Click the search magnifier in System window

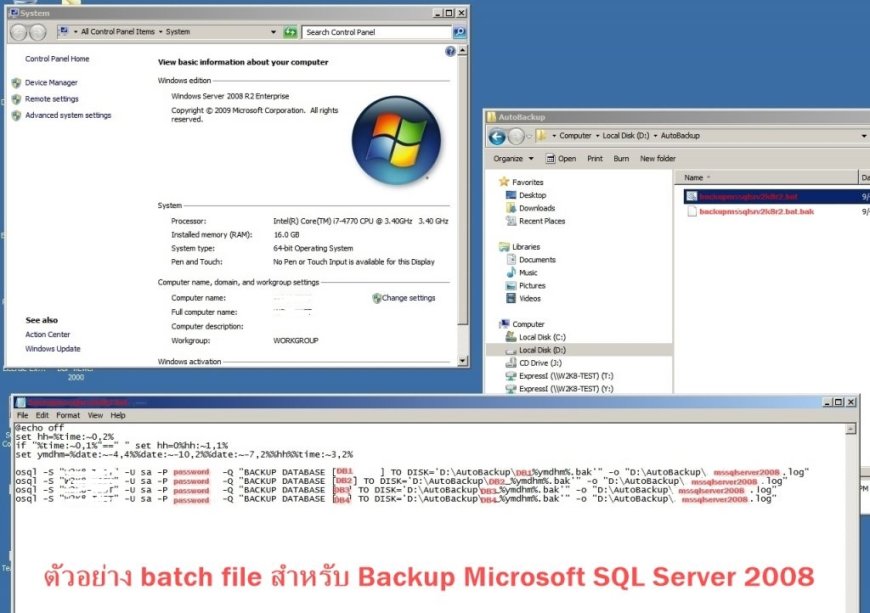459,32
